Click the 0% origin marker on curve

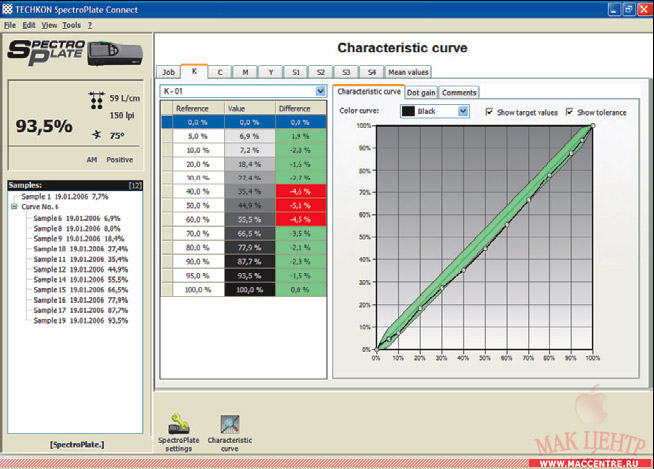(376, 349)
